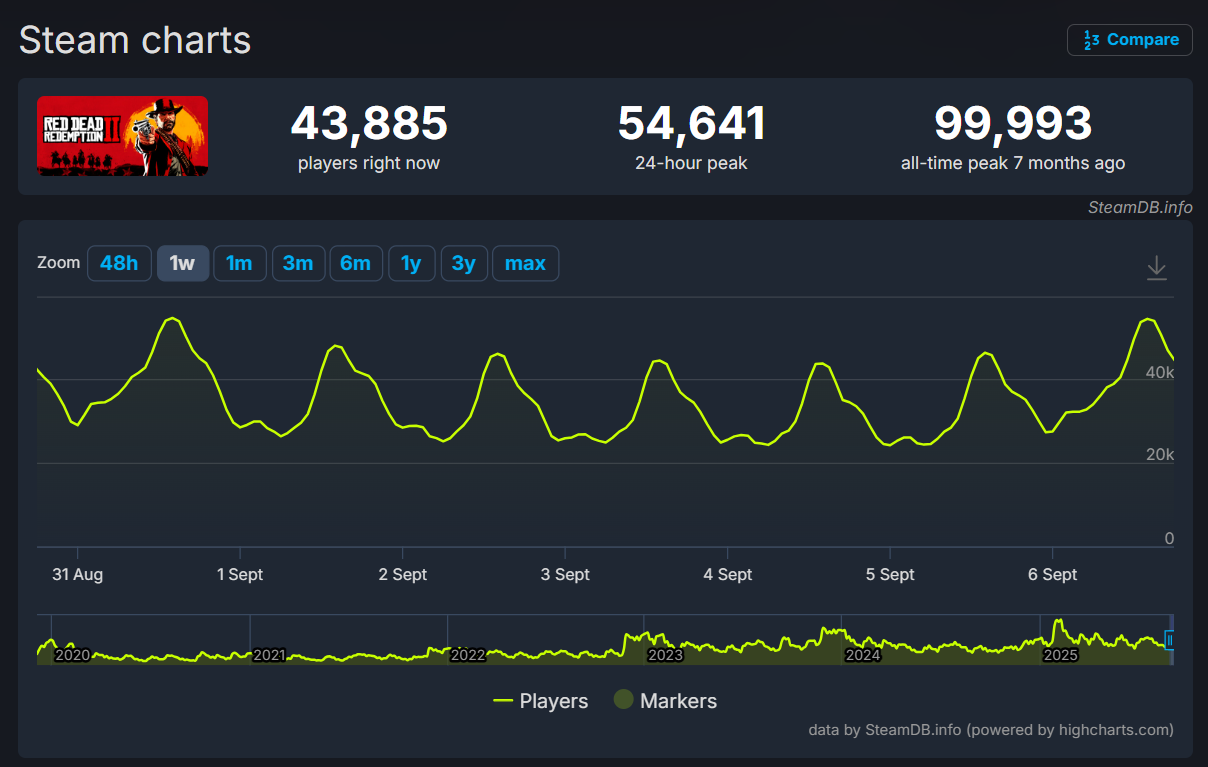
Task: Set zoom to 48h
Action: (x=119, y=263)
